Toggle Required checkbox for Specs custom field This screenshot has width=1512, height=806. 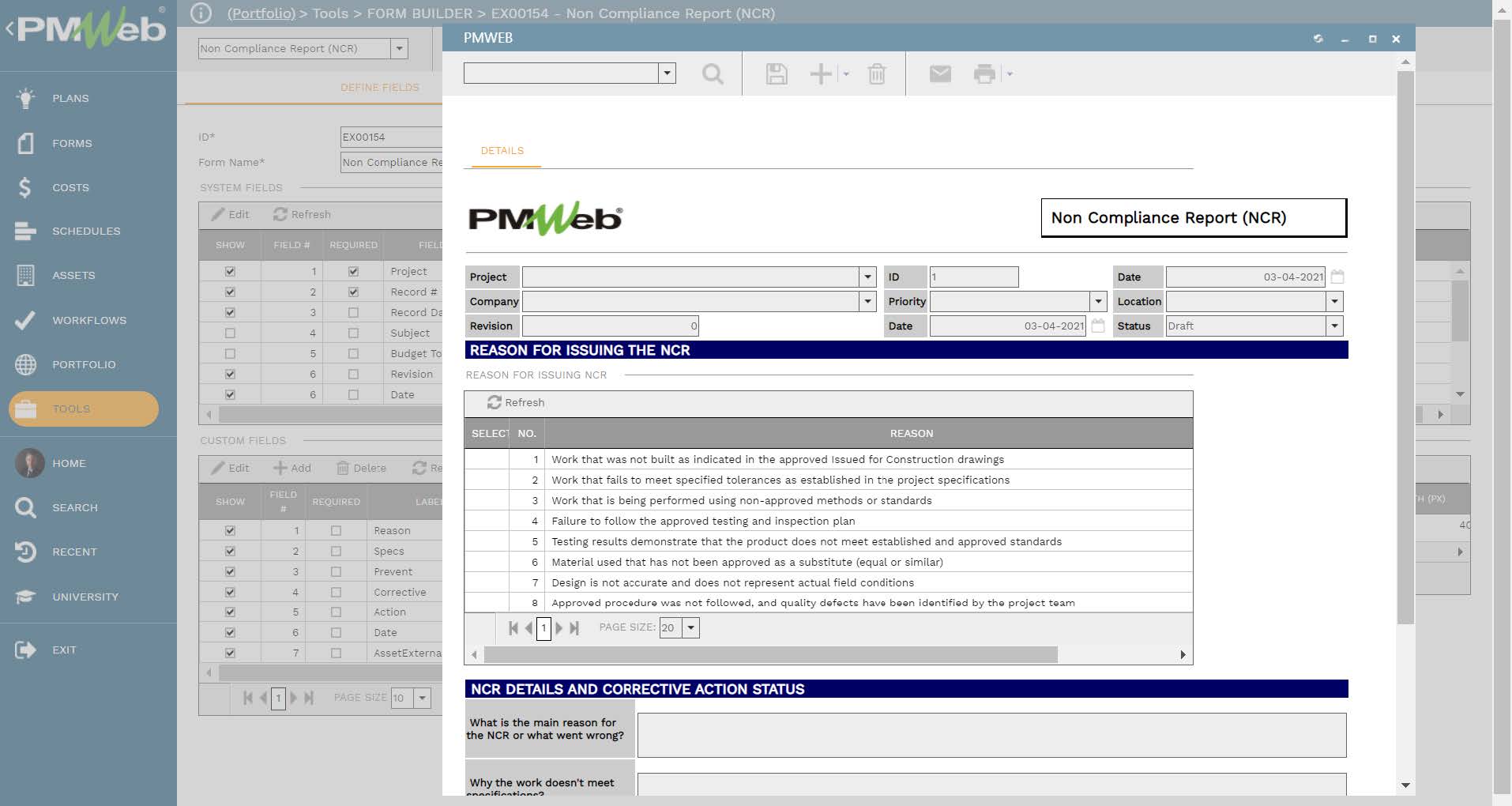336,551
